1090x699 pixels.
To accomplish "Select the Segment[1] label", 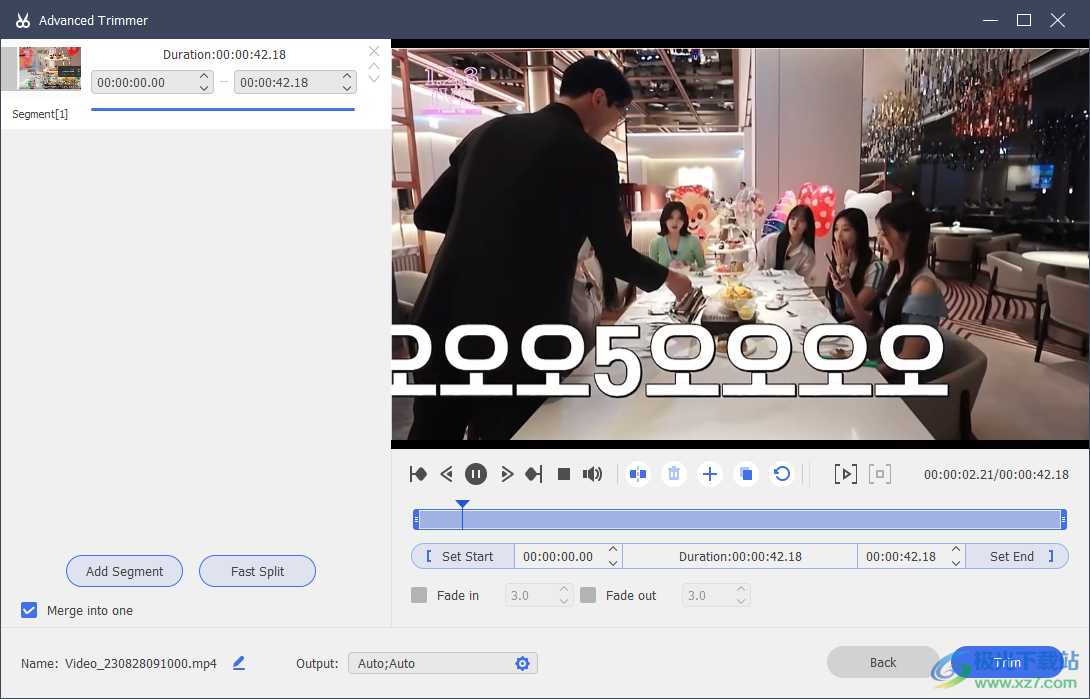I will (40, 114).
